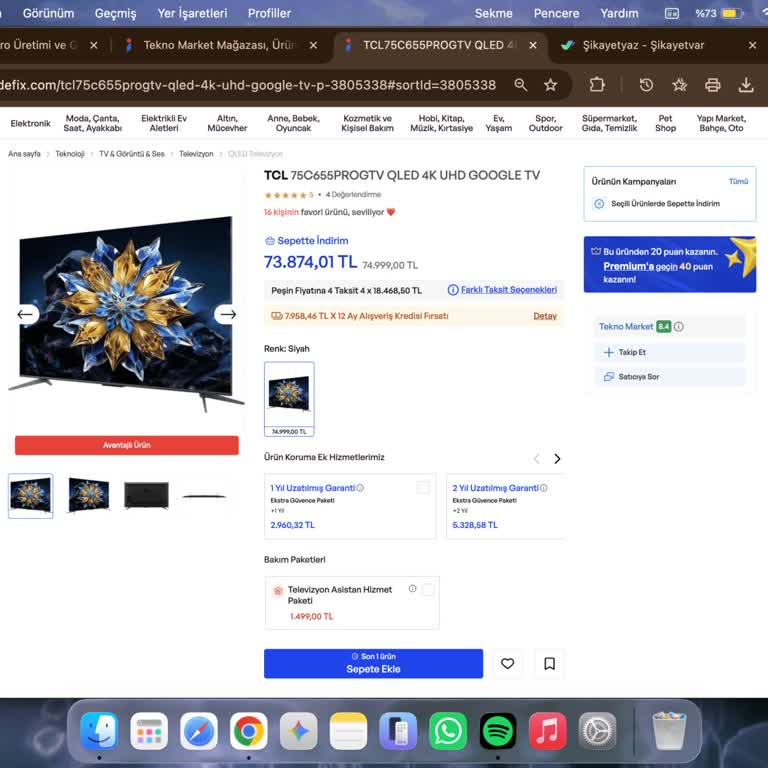Open Tekno Market seller link
The height and width of the screenshot is (768, 768).
[x=625, y=326]
